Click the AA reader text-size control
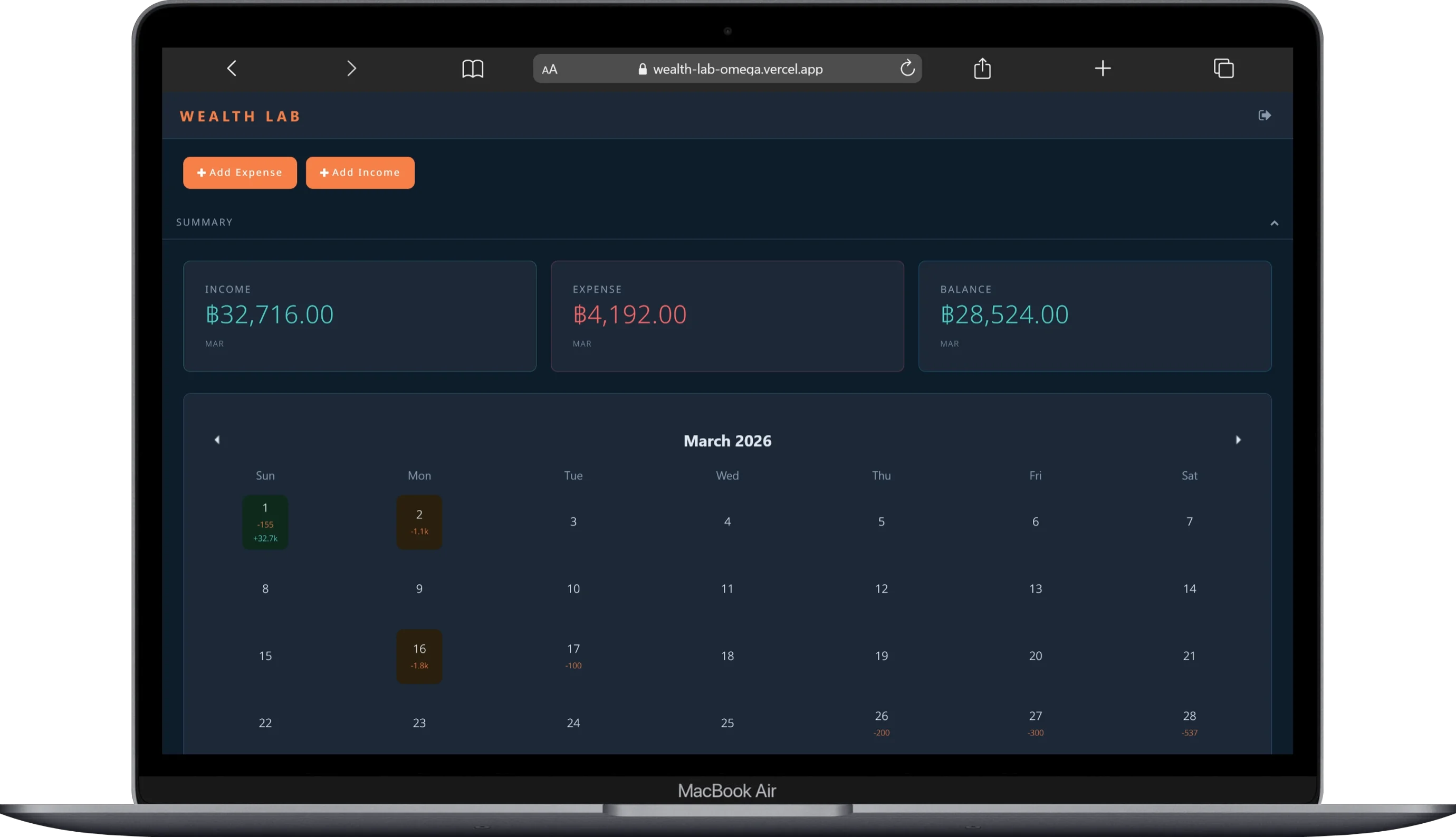The height and width of the screenshot is (837, 1456). 549,70
